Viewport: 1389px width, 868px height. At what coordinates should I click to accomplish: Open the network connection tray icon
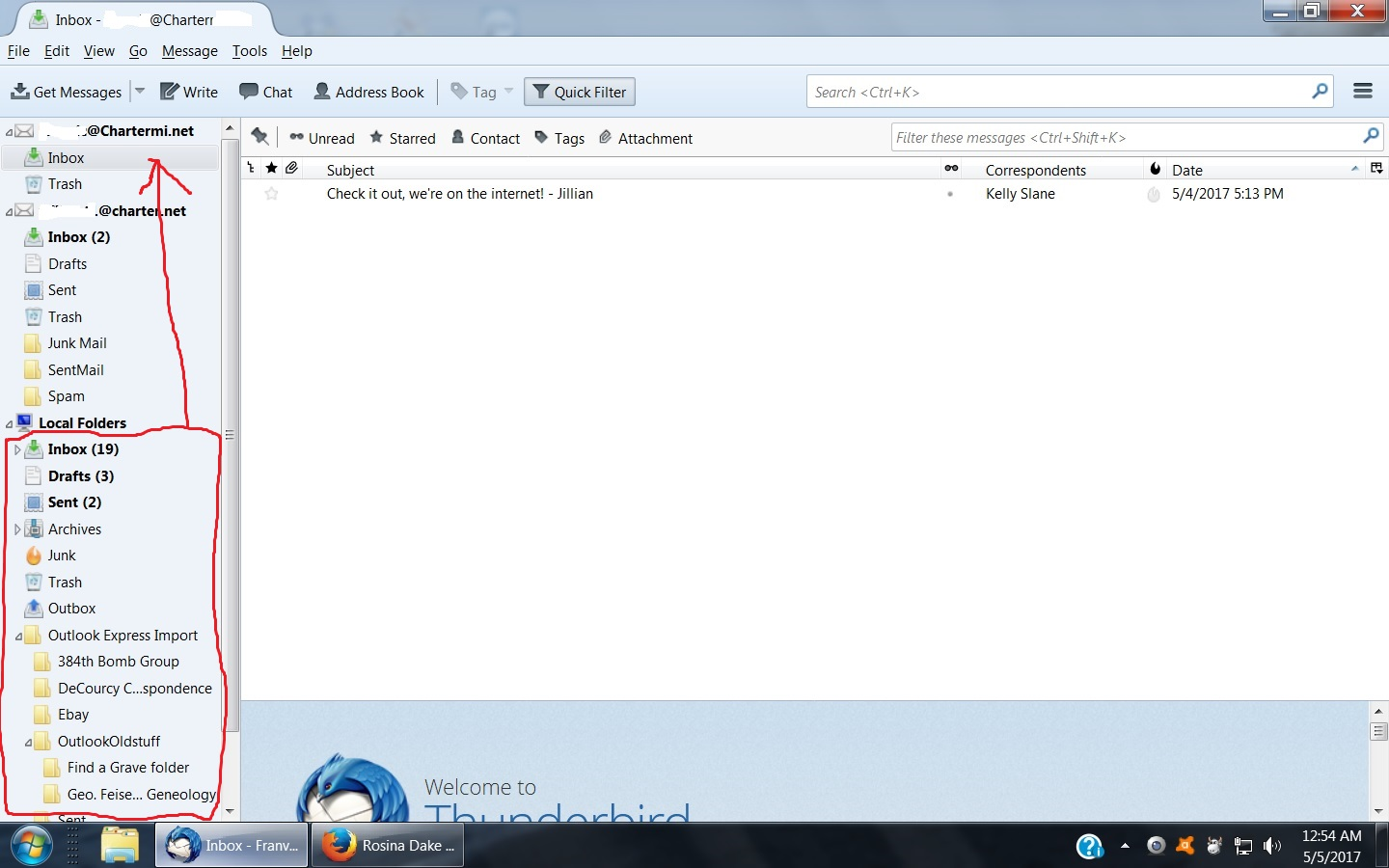click(1243, 846)
